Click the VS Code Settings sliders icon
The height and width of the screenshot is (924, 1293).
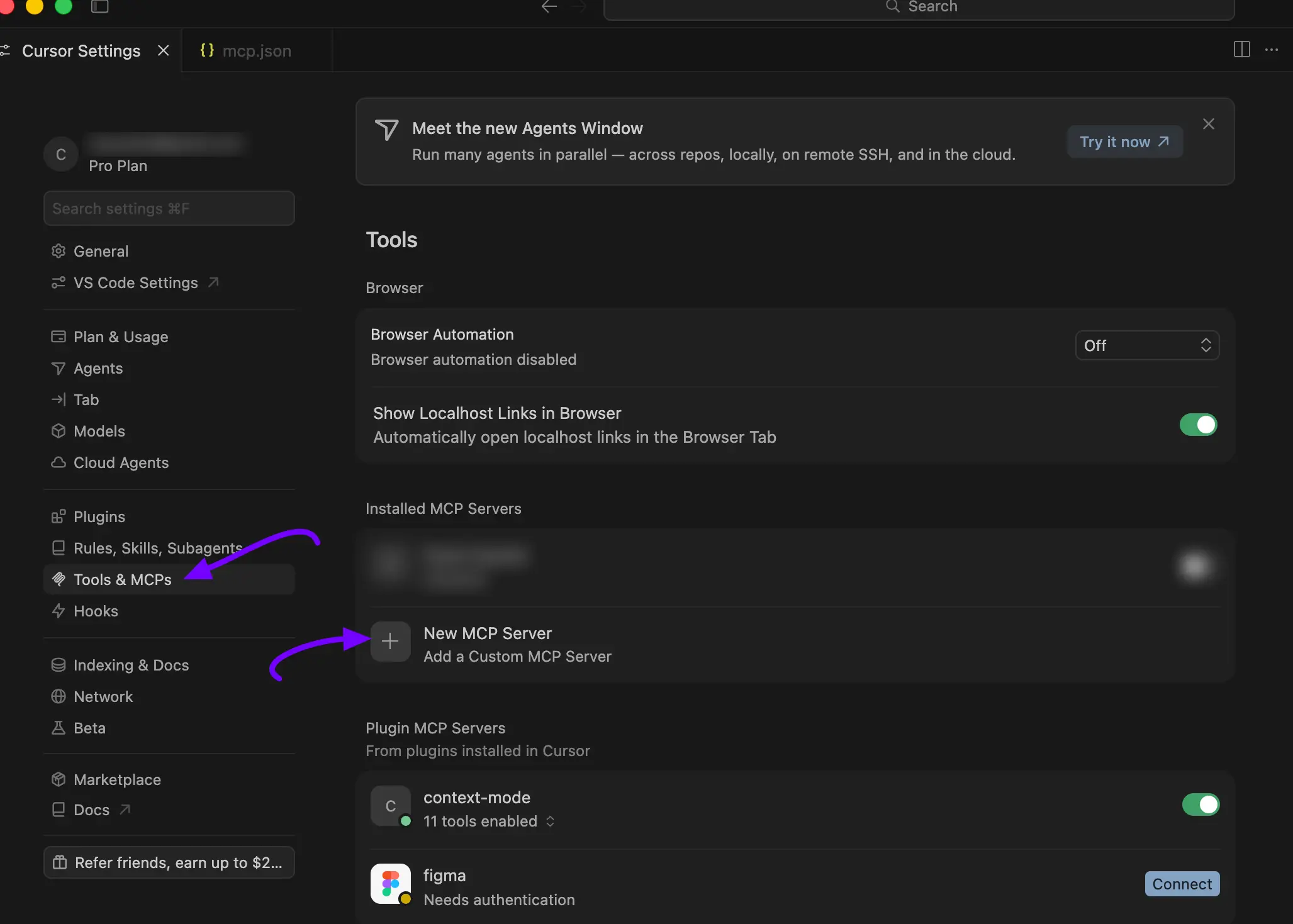coord(59,282)
